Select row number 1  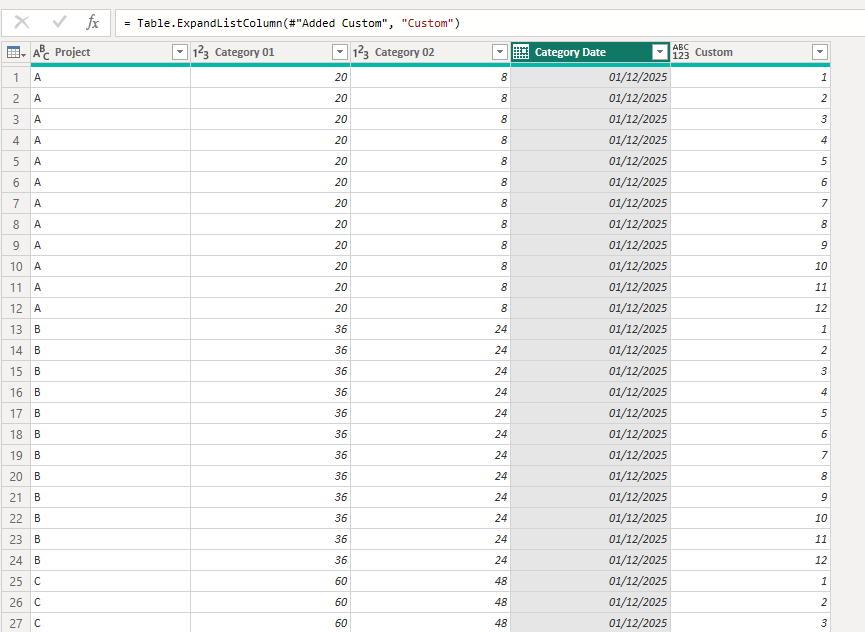(16, 78)
